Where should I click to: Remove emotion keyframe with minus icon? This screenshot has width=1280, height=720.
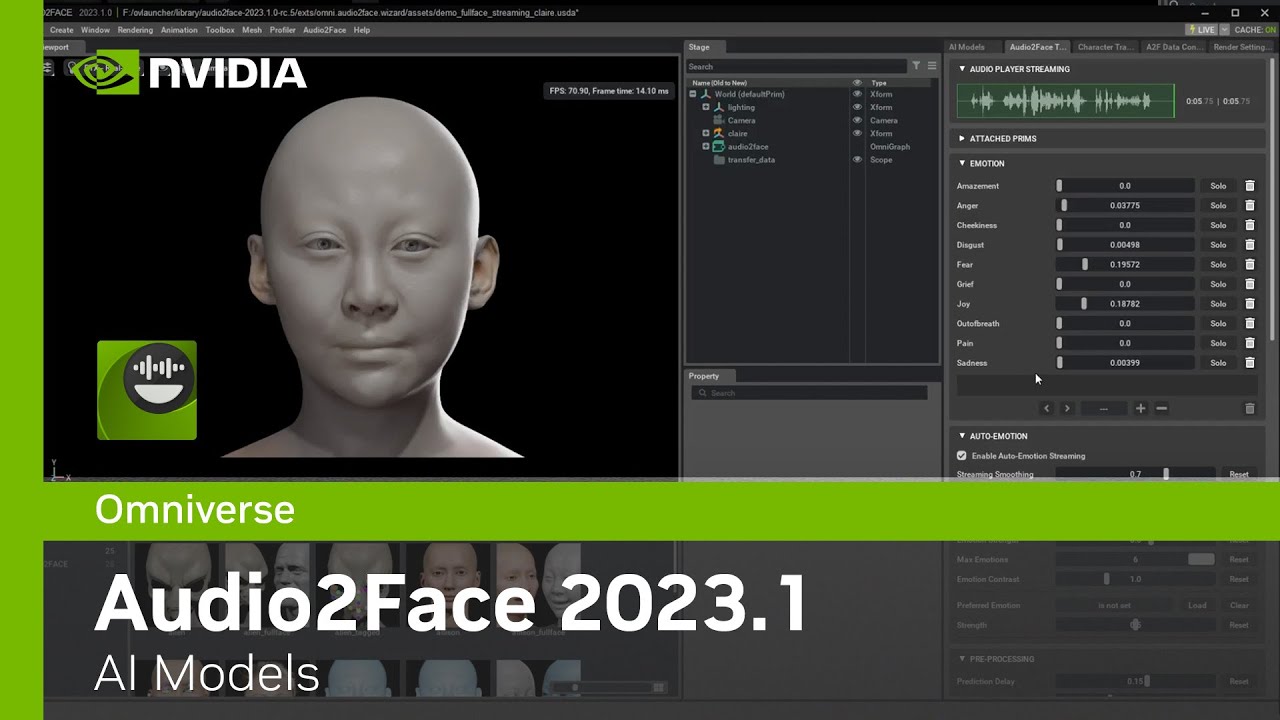pyautogui.click(x=1161, y=408)
